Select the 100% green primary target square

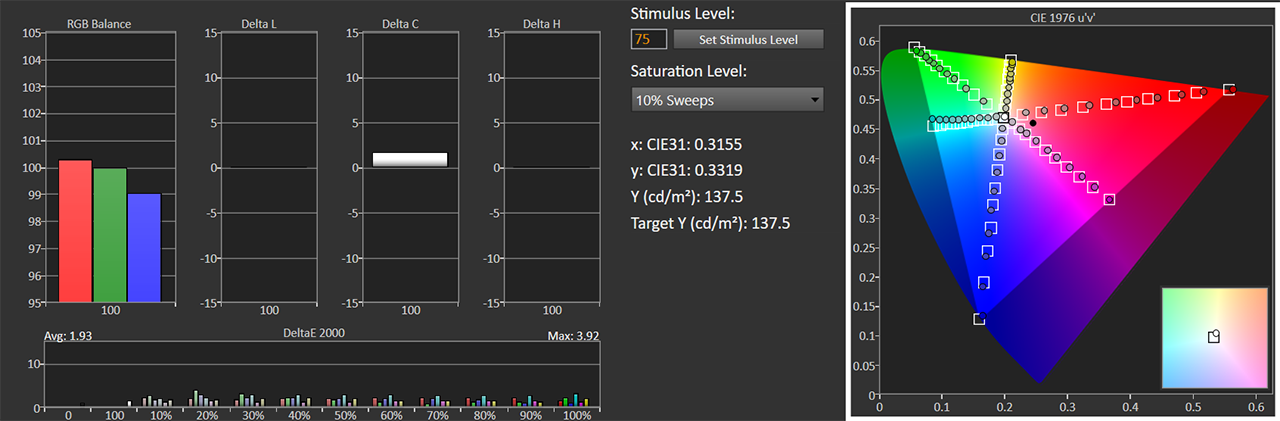point(914,48)
